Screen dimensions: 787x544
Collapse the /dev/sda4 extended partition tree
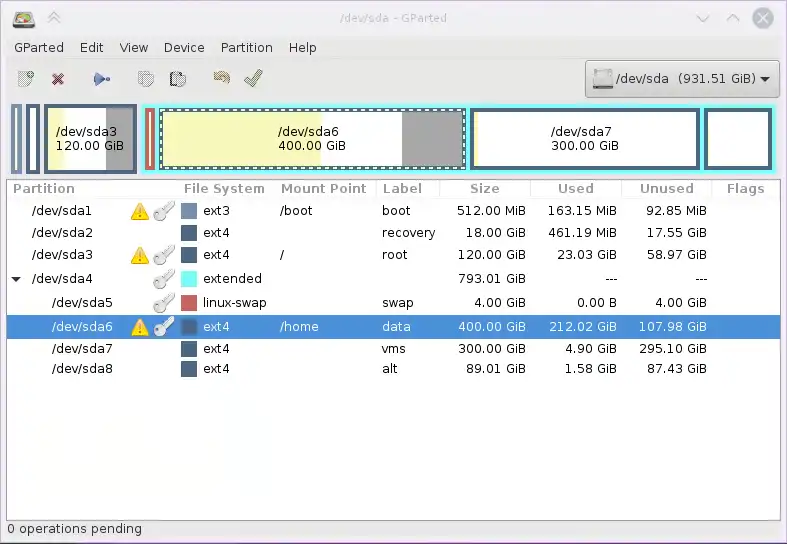(16, 279)
